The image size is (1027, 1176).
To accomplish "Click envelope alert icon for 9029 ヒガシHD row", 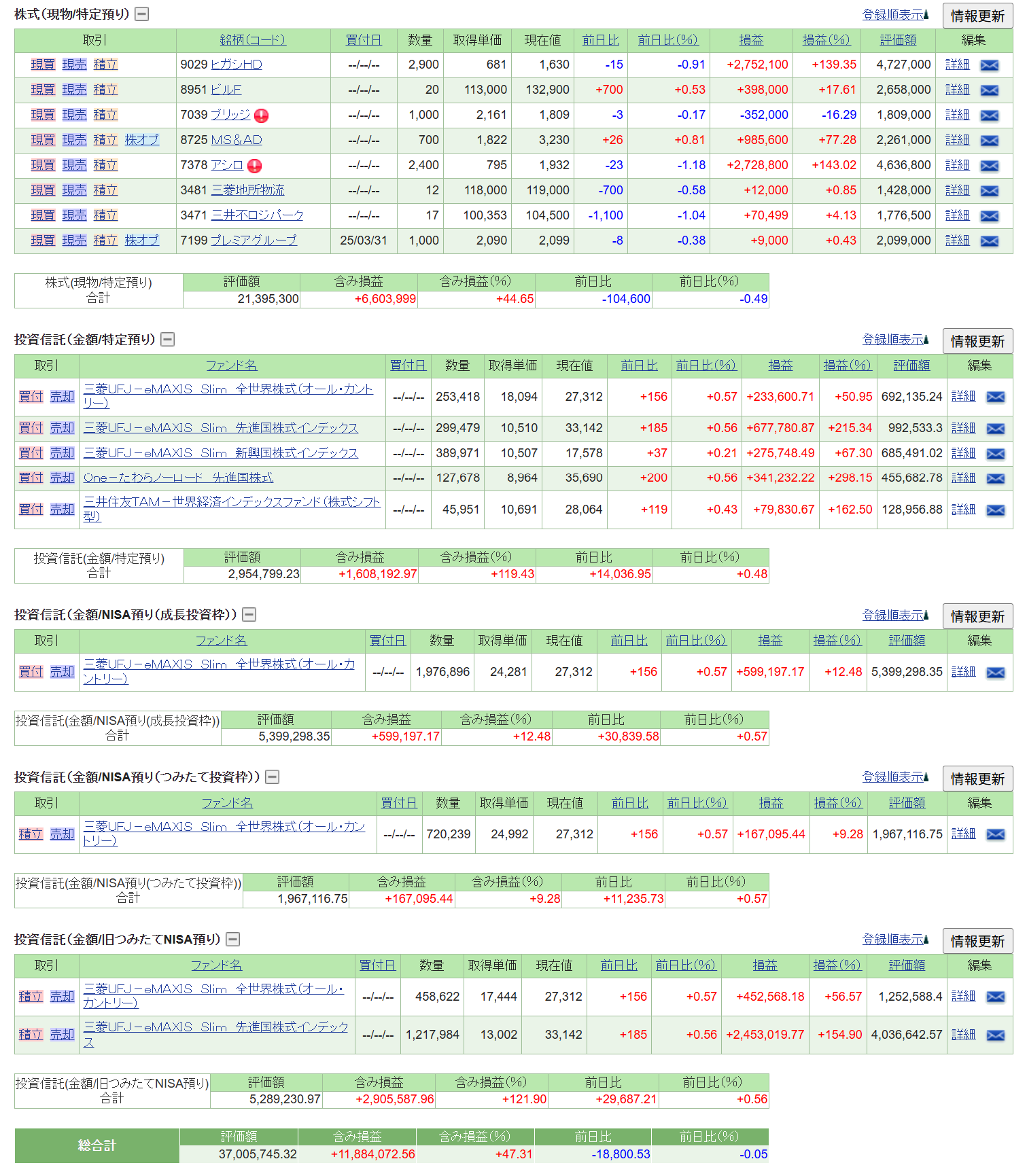I will [x=990, y=65].
